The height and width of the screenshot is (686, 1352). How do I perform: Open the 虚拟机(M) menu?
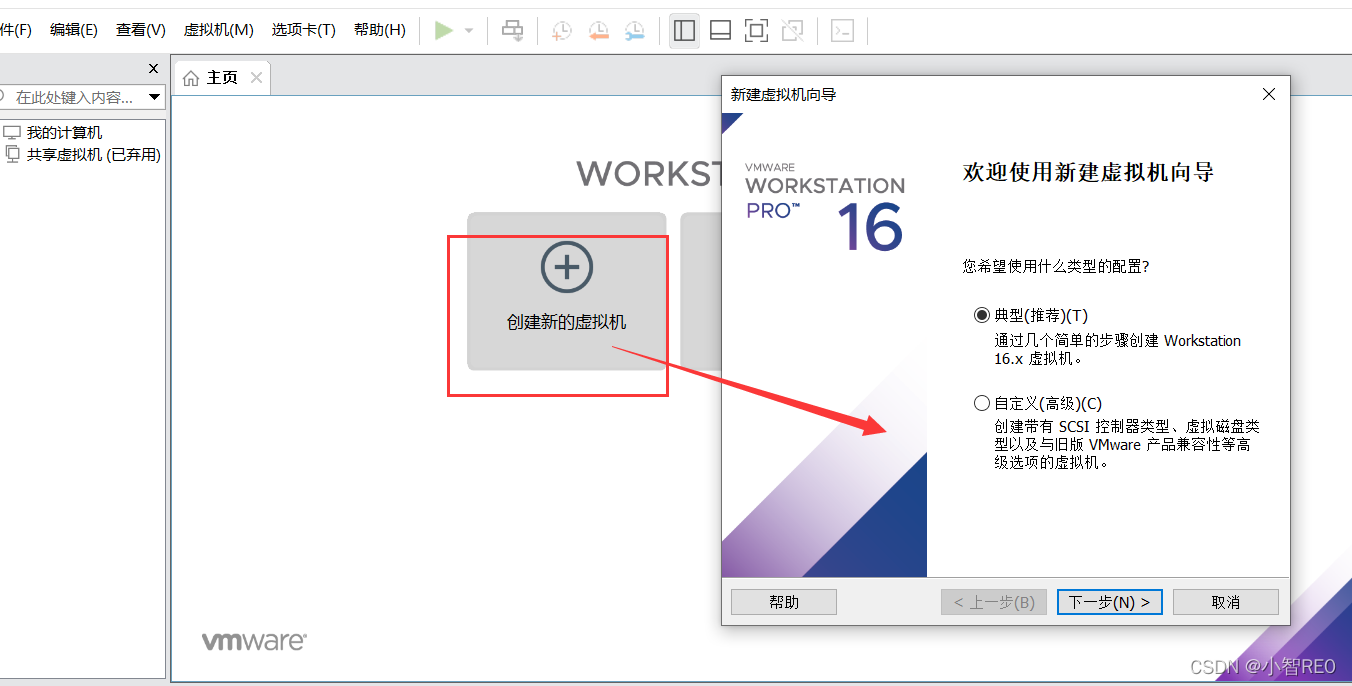pos(219,30)
